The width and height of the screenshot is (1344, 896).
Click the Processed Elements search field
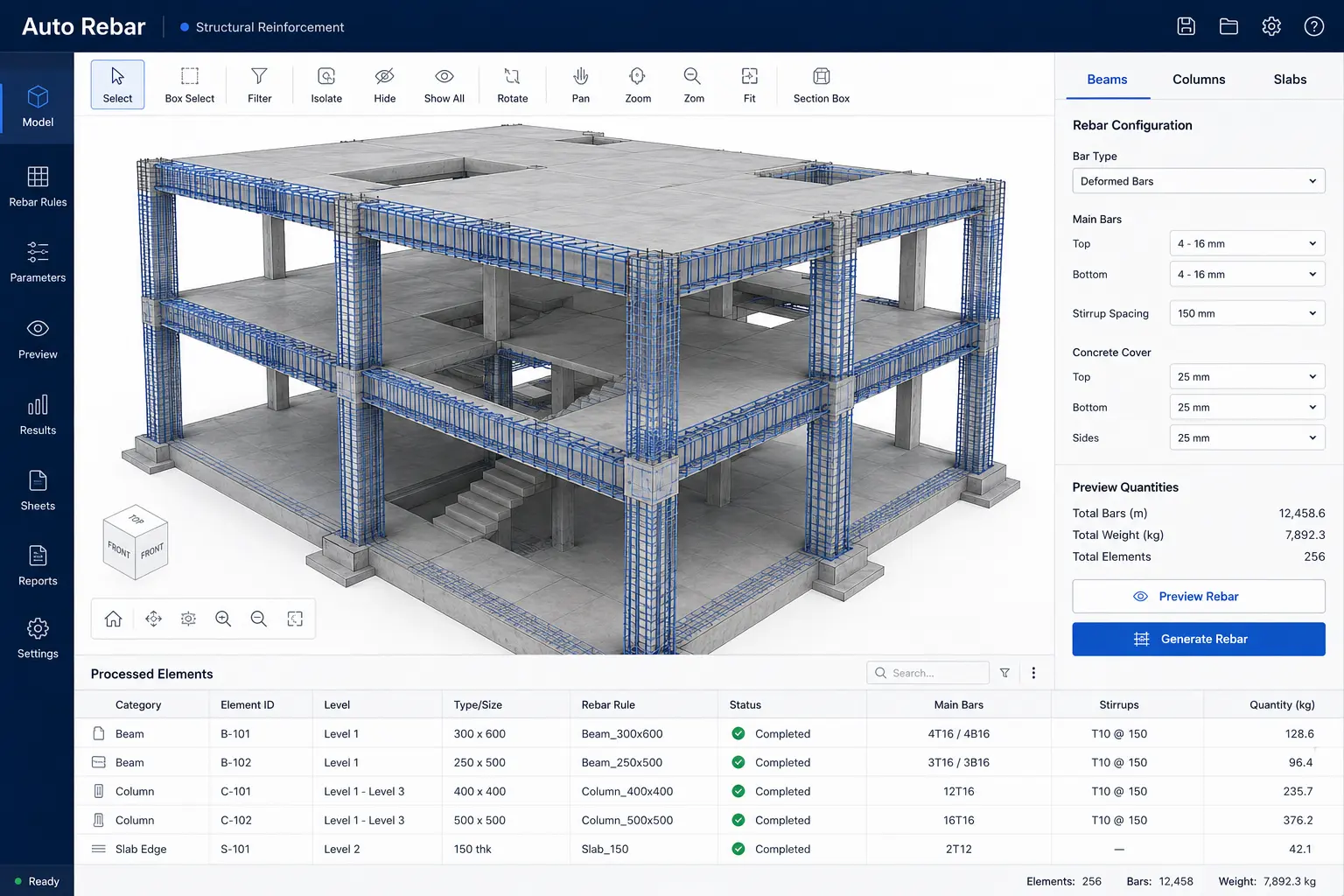tap(928, 673)
